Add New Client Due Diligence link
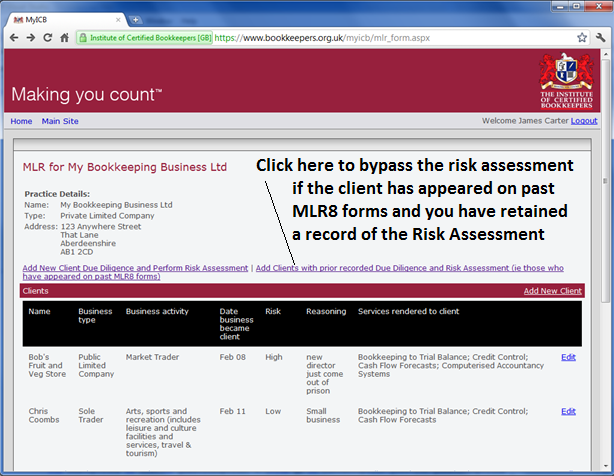This screenshot has height=476, width=614. pyautogui.click(x=135, y=268)
